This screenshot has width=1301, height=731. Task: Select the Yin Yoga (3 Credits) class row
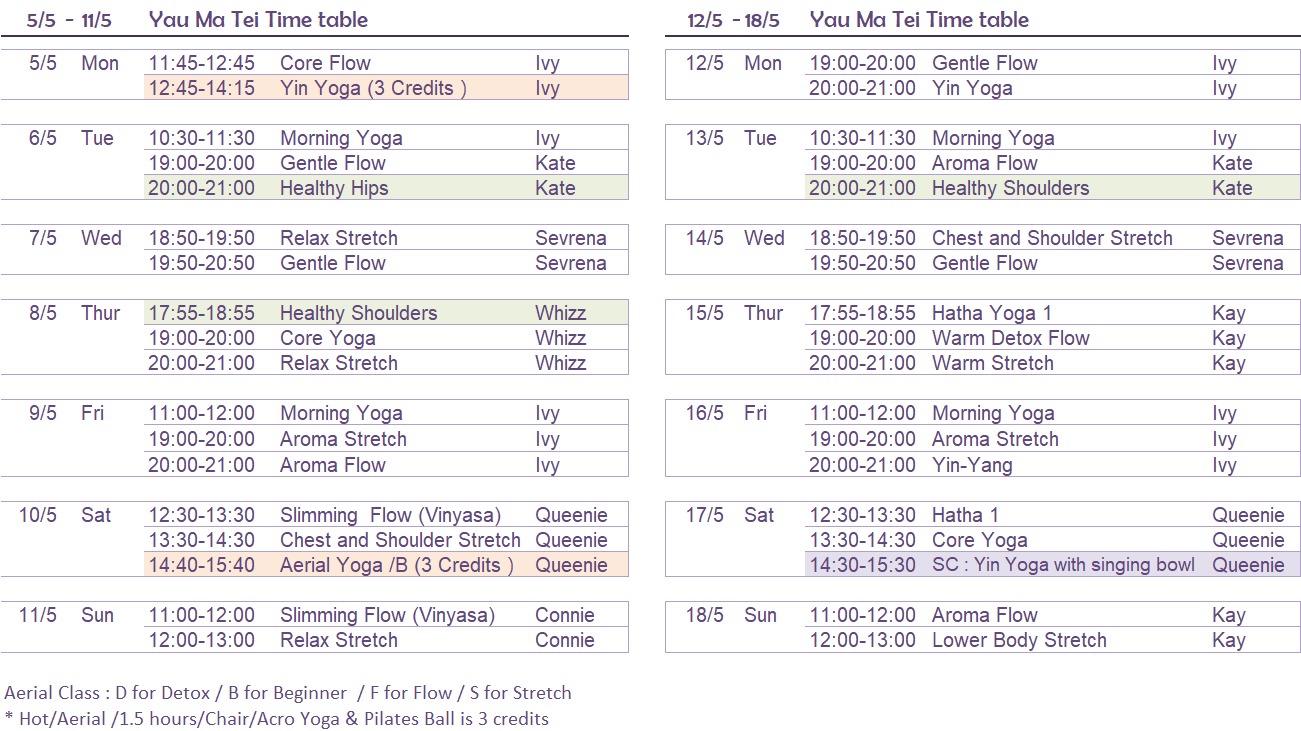pyautogui.click(x=386, y=88)
